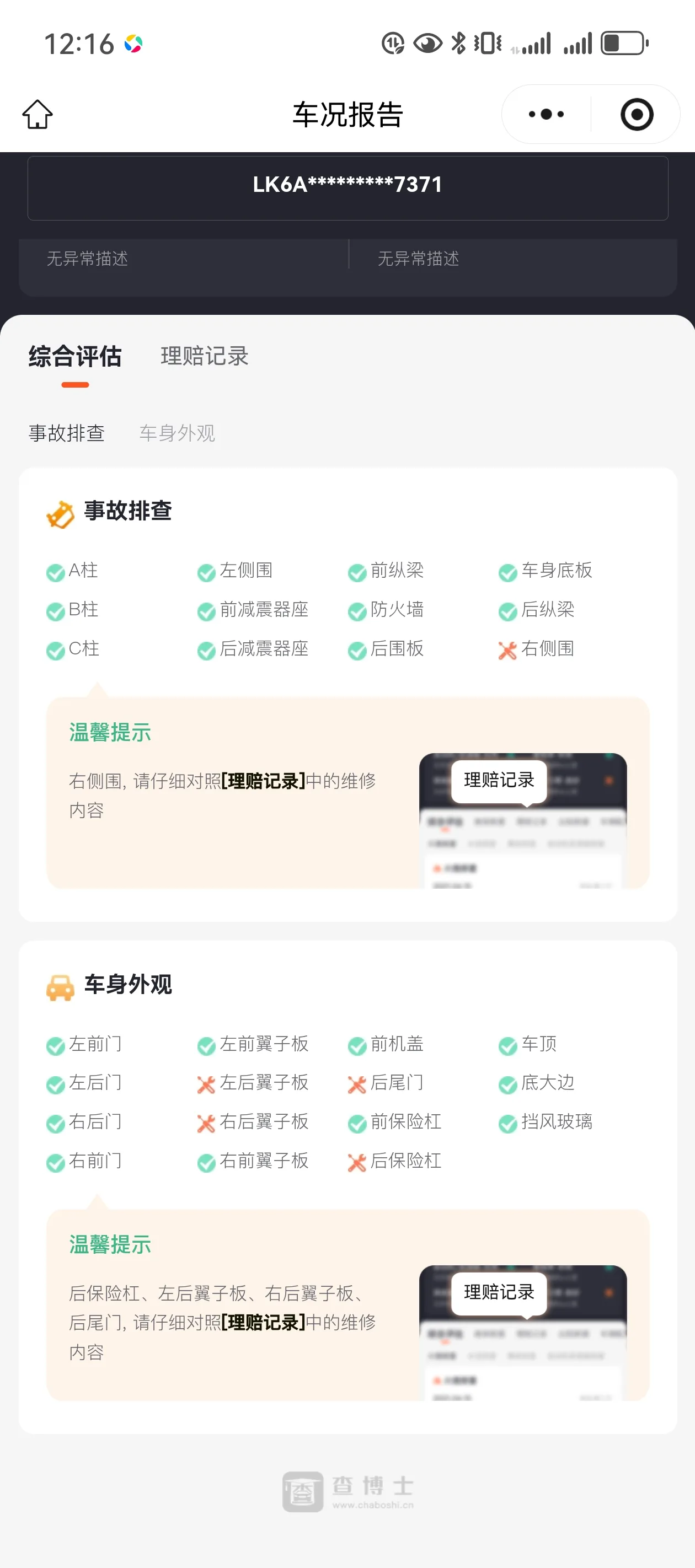This screenshot has width=695, height=1568.
Task: Open the three-dots more options menu
Action: [x=547, y=115]
